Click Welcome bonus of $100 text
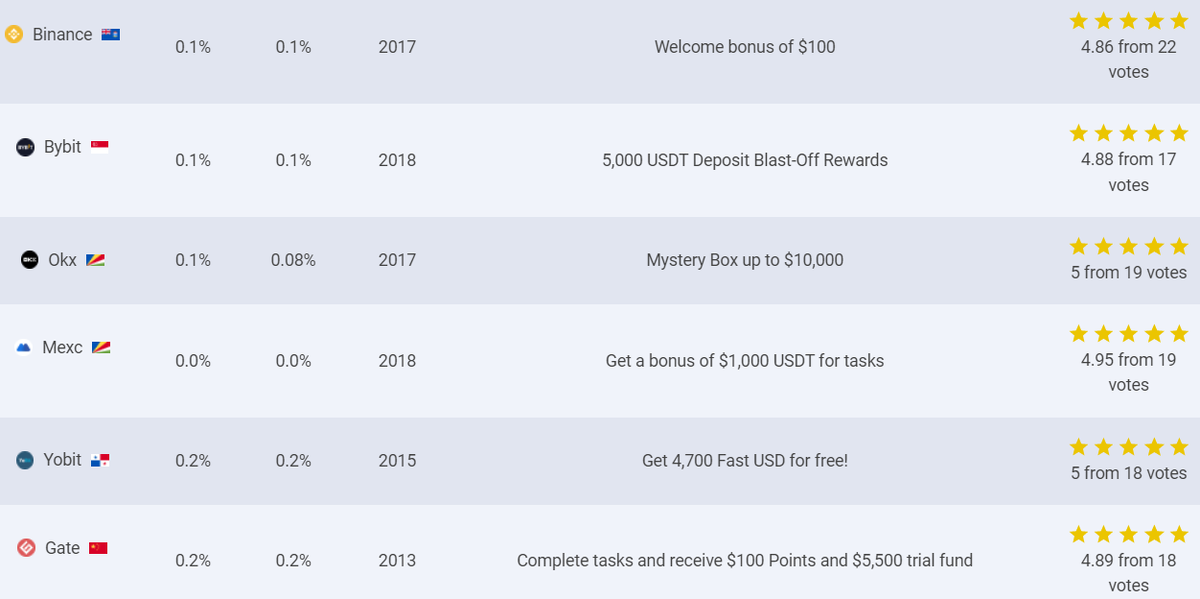The image size is (1200, 599). click(745, 47)
